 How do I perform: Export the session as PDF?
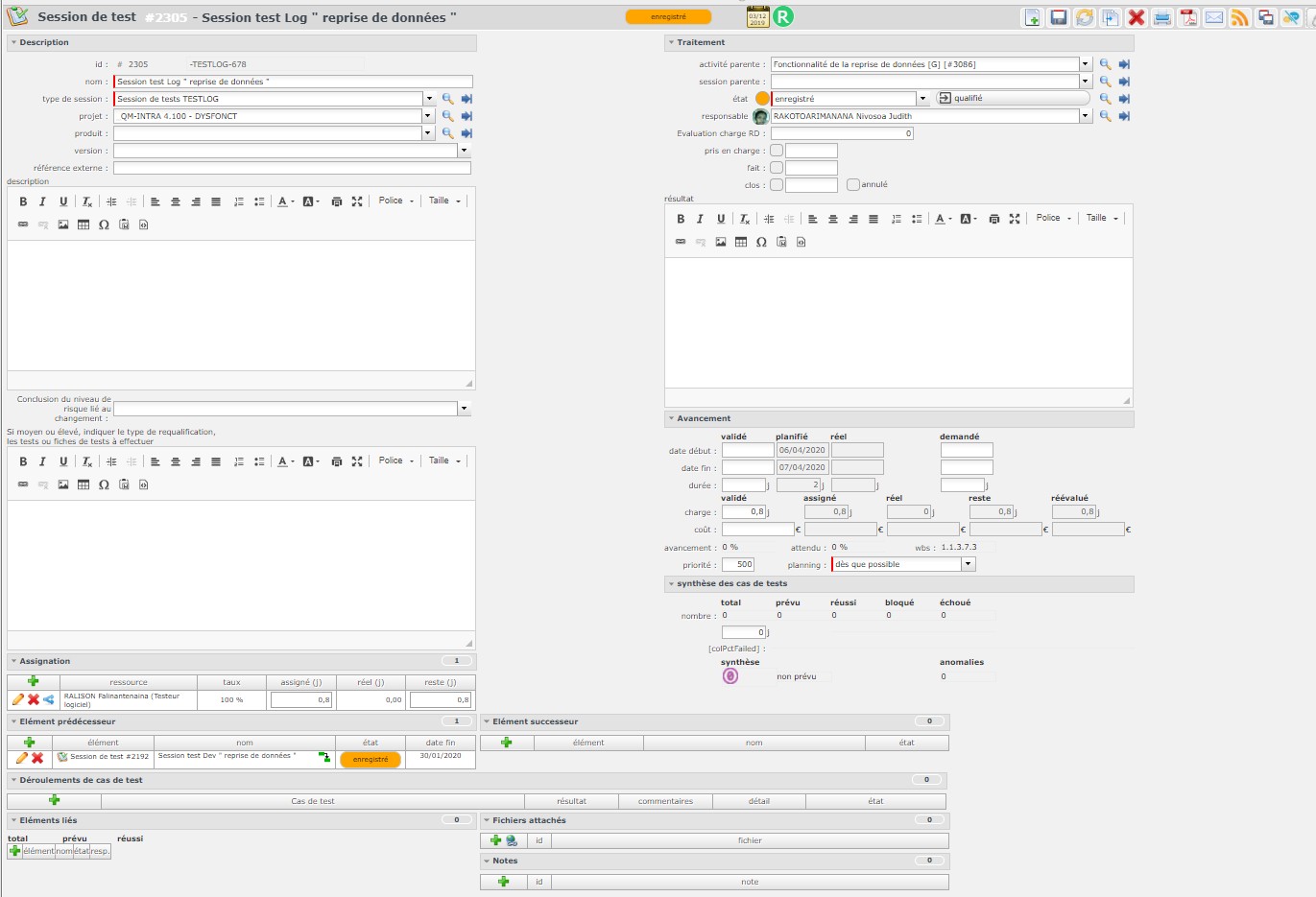coord(1188,17)
